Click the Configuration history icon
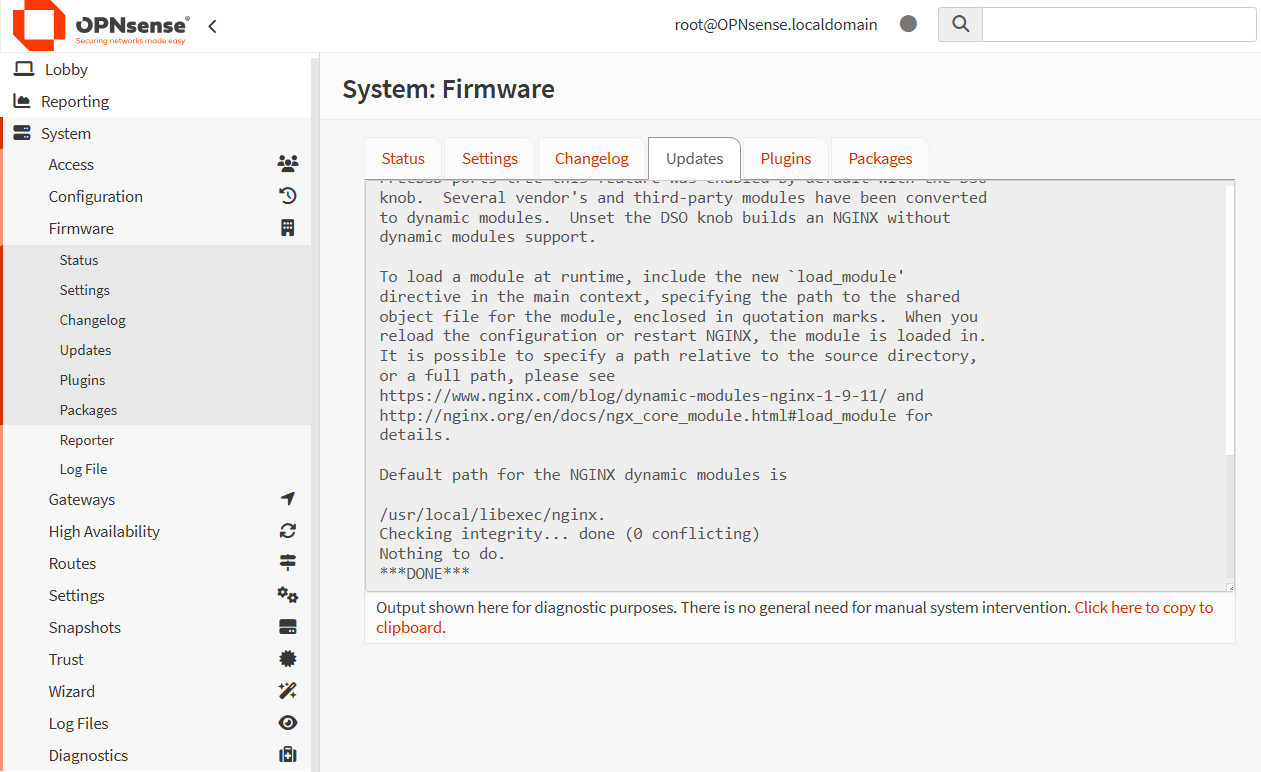This screenshot has width=1261, height=772. pos(287,196)
